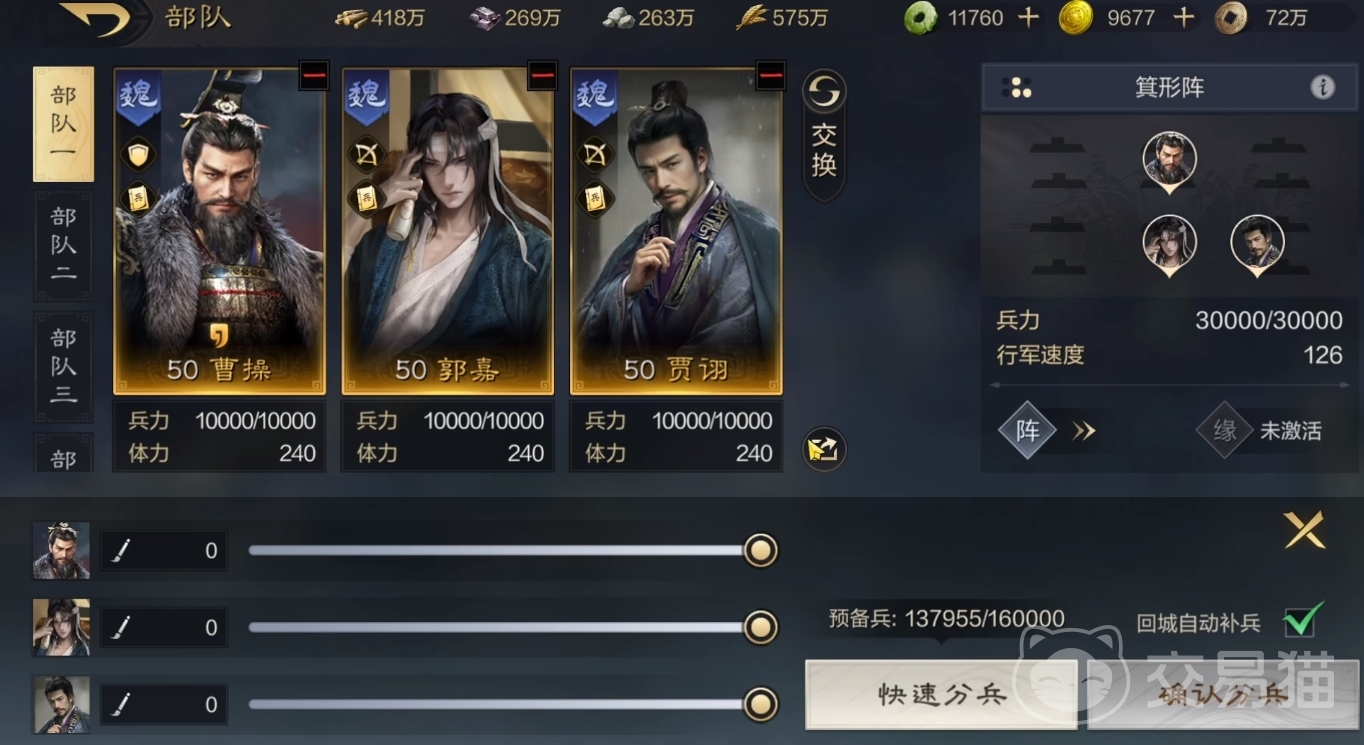Close troop allocation with golden crossed-swords icon
Screen dimensions: 1364x745
click(1305, 530)
